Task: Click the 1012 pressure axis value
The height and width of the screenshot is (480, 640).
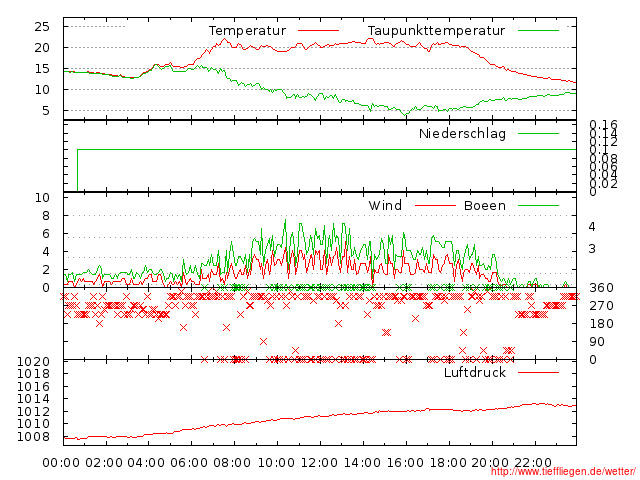Action: [x=33, y=411]
